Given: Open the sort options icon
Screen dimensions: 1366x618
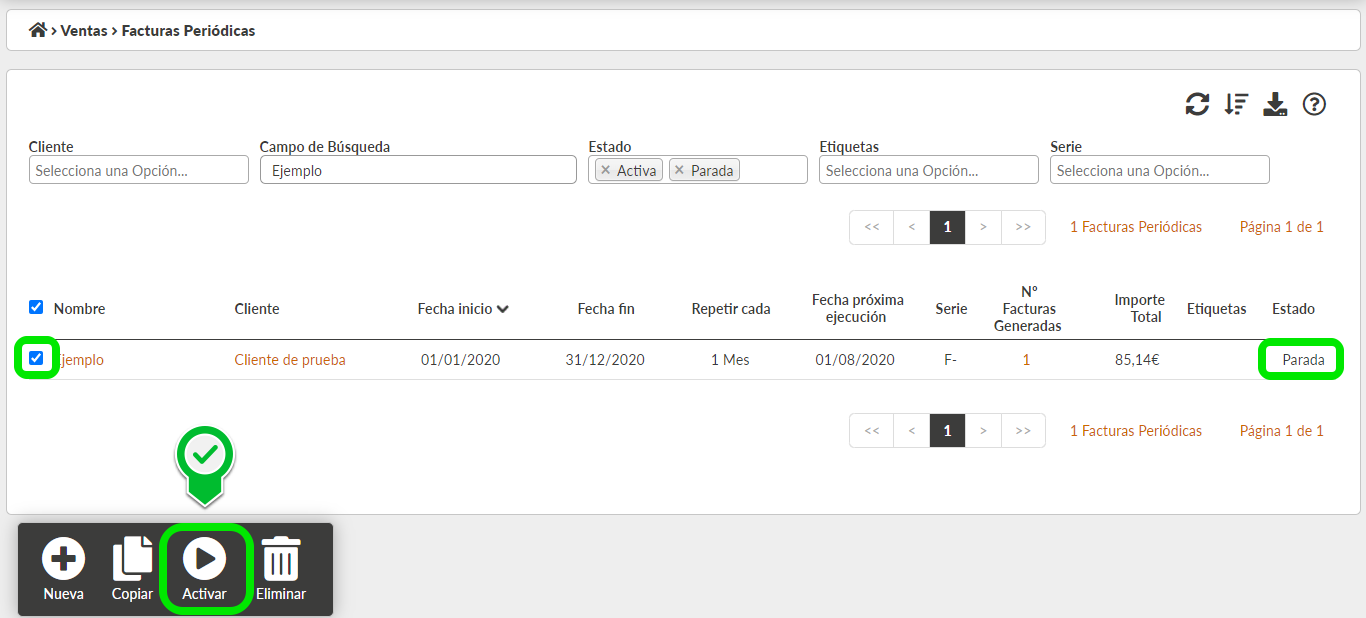Looking at the screenshot, I should 1236,103.
